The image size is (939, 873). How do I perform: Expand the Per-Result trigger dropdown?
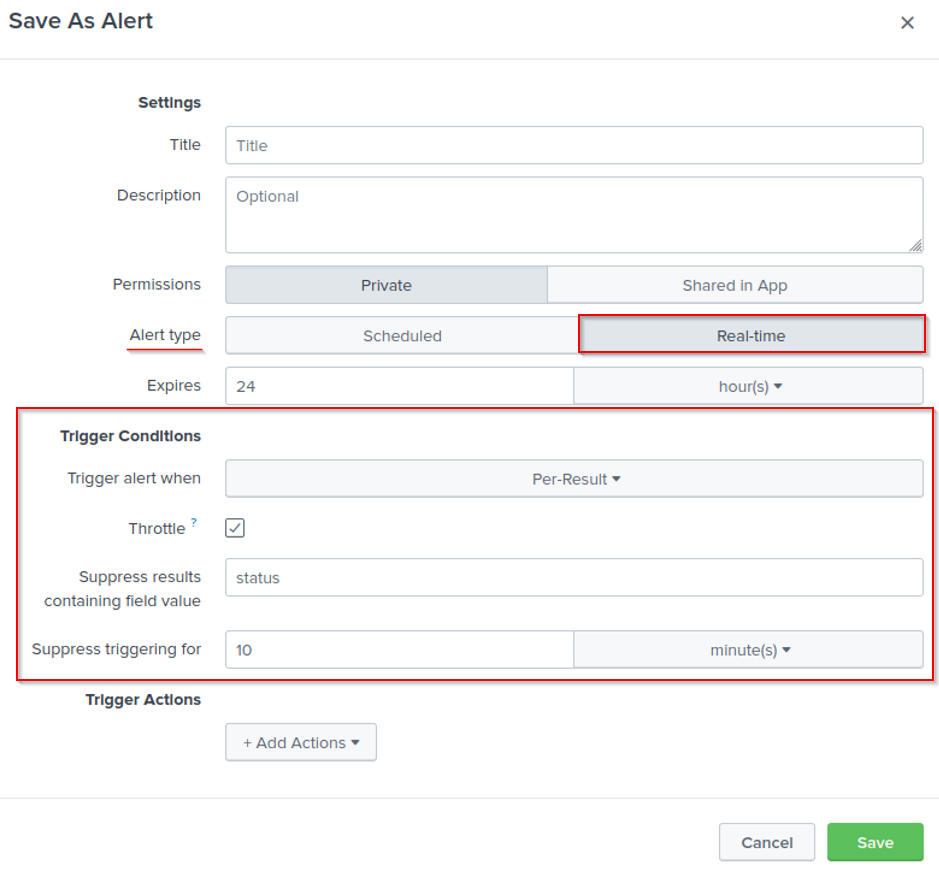574,479
